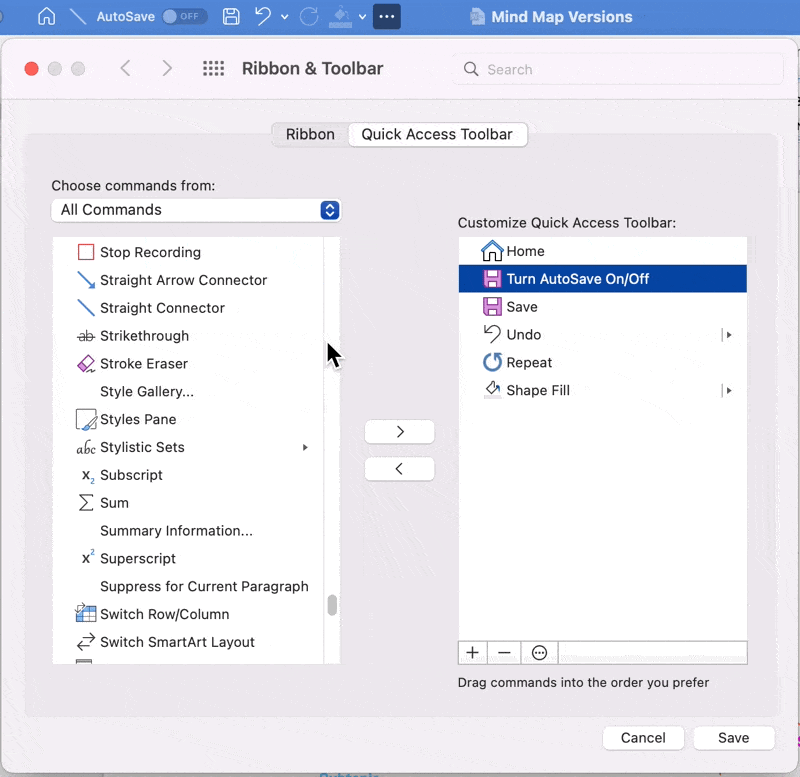The width and height of the screenshot is (800, 777).
Task: Select Repeat in the Quick Access list
Action: (603, 362)
